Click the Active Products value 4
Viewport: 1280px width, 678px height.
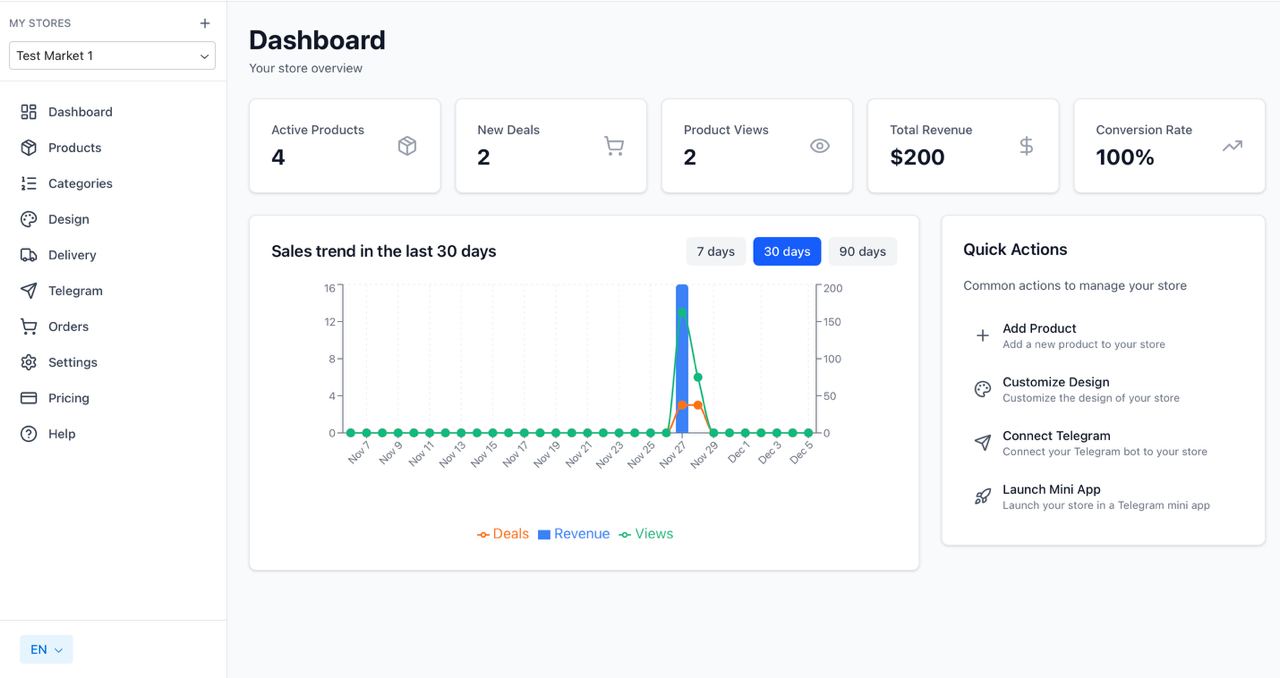(x=278, y=157)
